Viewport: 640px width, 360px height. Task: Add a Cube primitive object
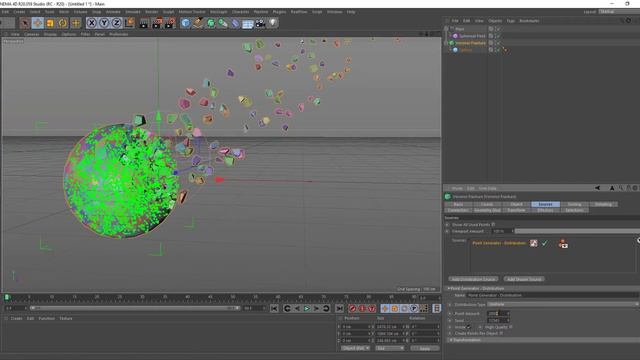pos(185,23)
